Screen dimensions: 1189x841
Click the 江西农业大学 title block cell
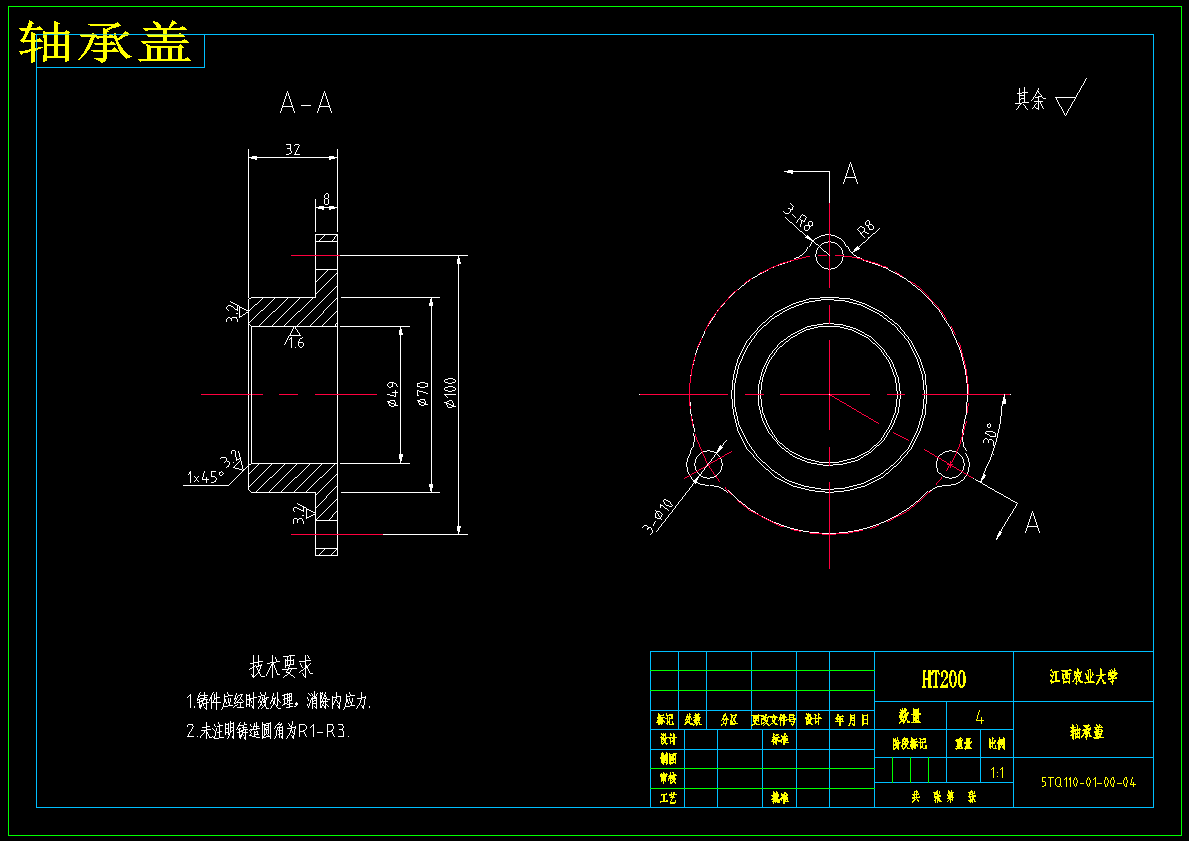click(x=1084, y=677)
